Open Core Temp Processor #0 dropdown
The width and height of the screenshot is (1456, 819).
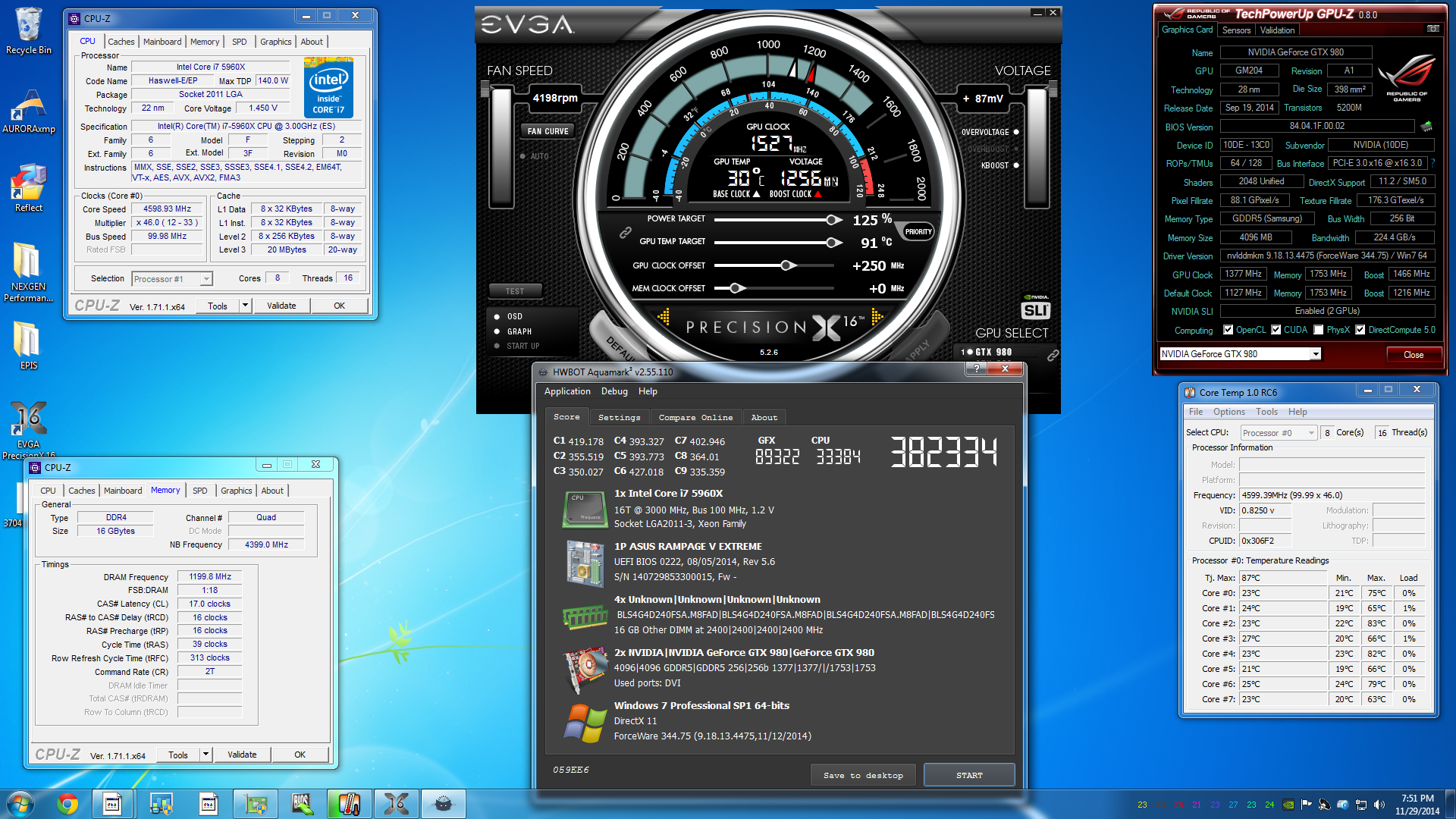tap(1279, 433)
